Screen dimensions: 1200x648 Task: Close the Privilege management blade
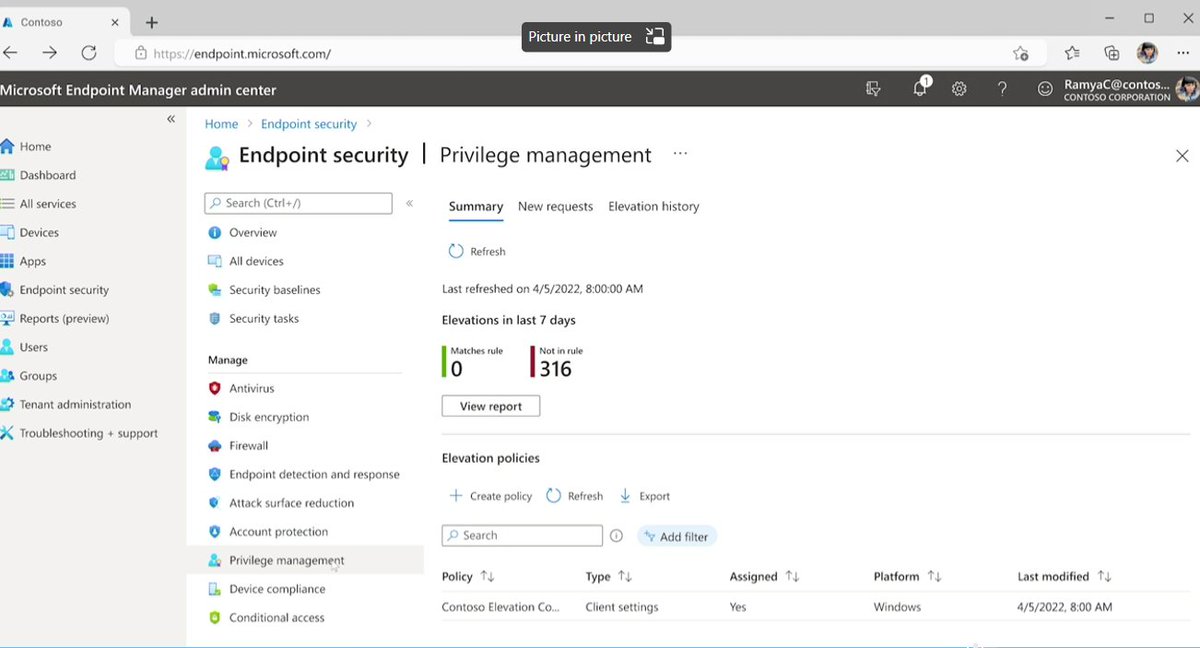pos(1182,156)
